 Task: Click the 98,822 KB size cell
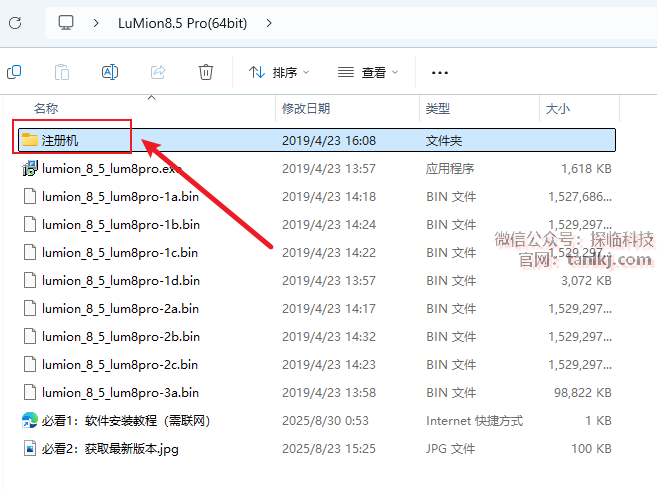point(582,393)
